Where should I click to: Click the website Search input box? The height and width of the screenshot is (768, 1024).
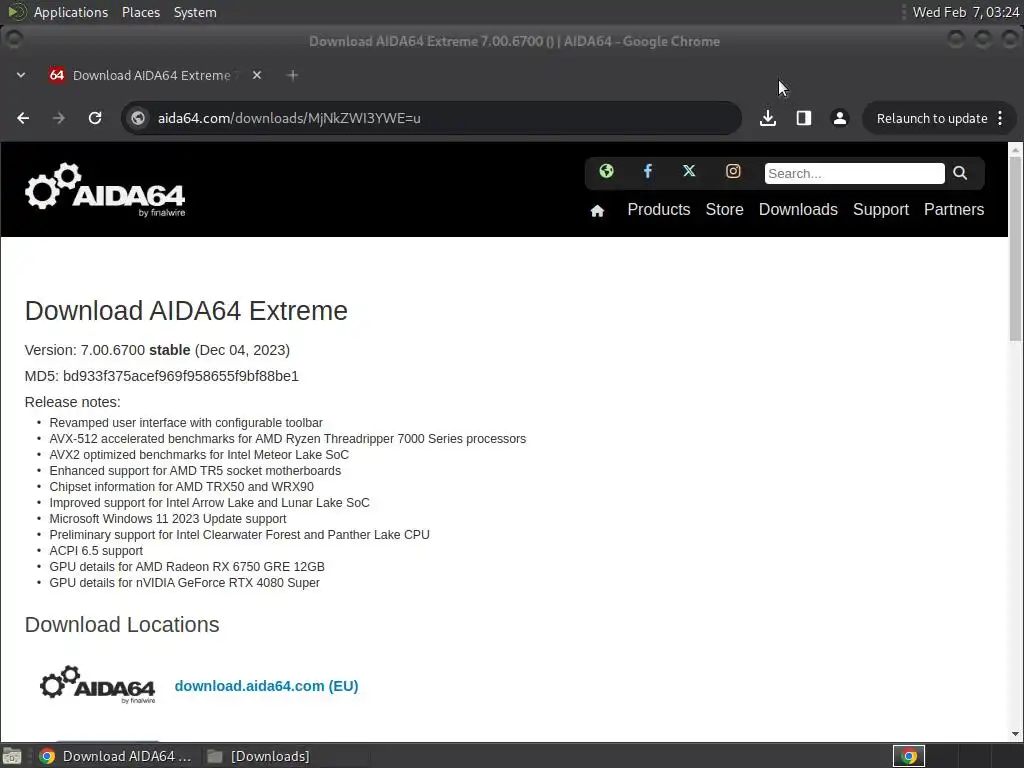pos(854,173)
